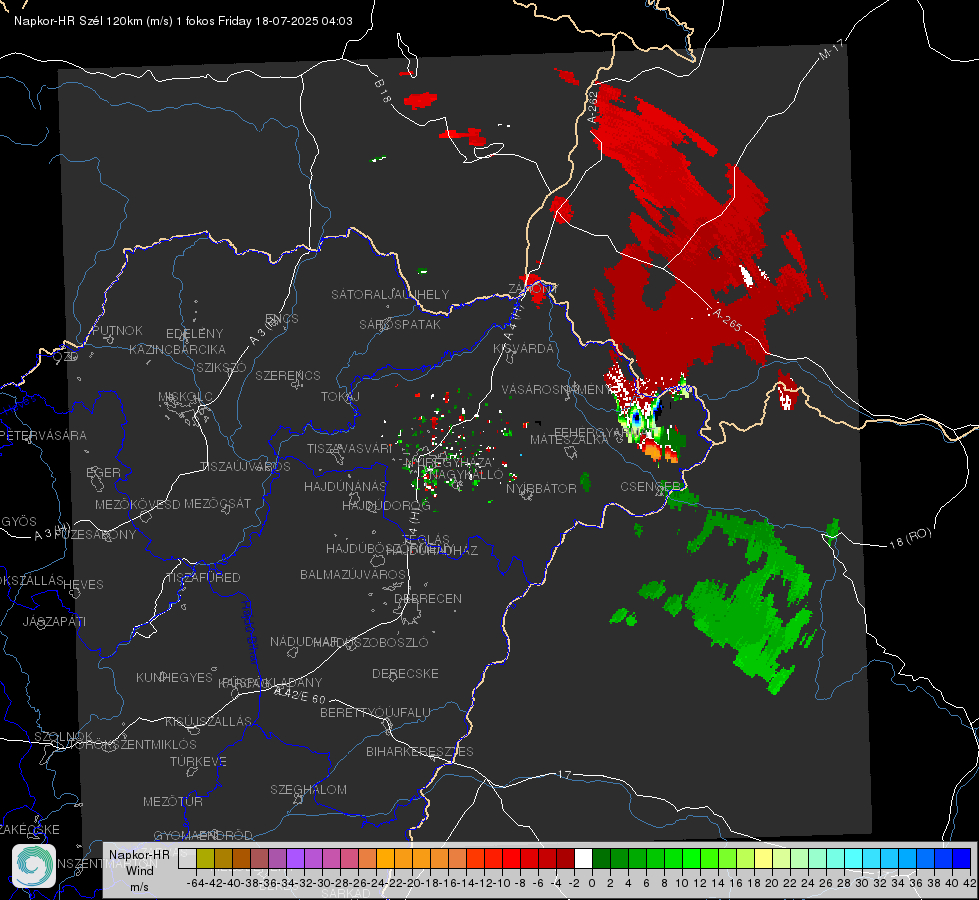This screenshot has width=979, height=900.
Task: Click the KAZINCBARCIKA town label
Action: 177,349
